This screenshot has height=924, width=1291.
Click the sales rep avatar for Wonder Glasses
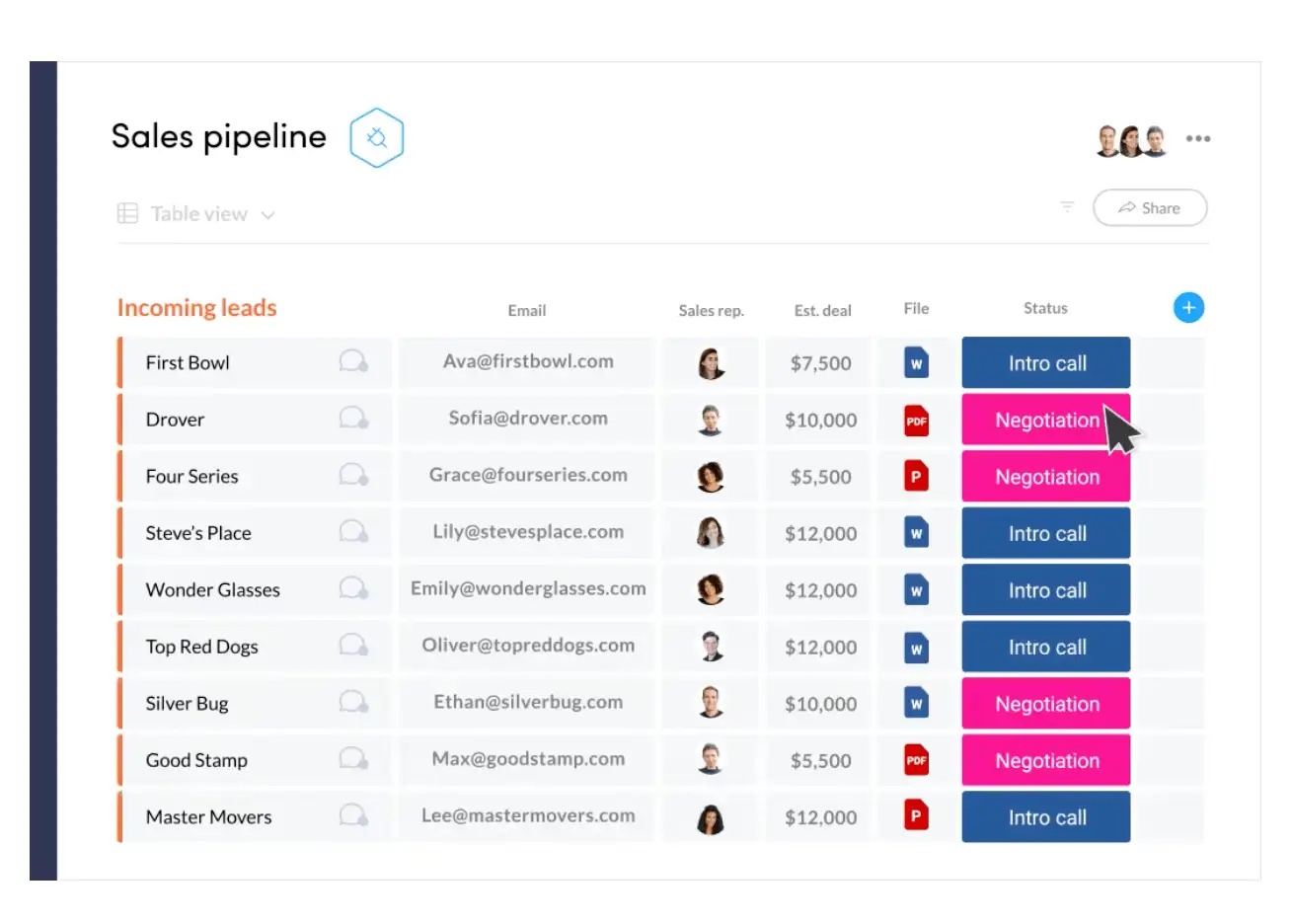[711, 590]
